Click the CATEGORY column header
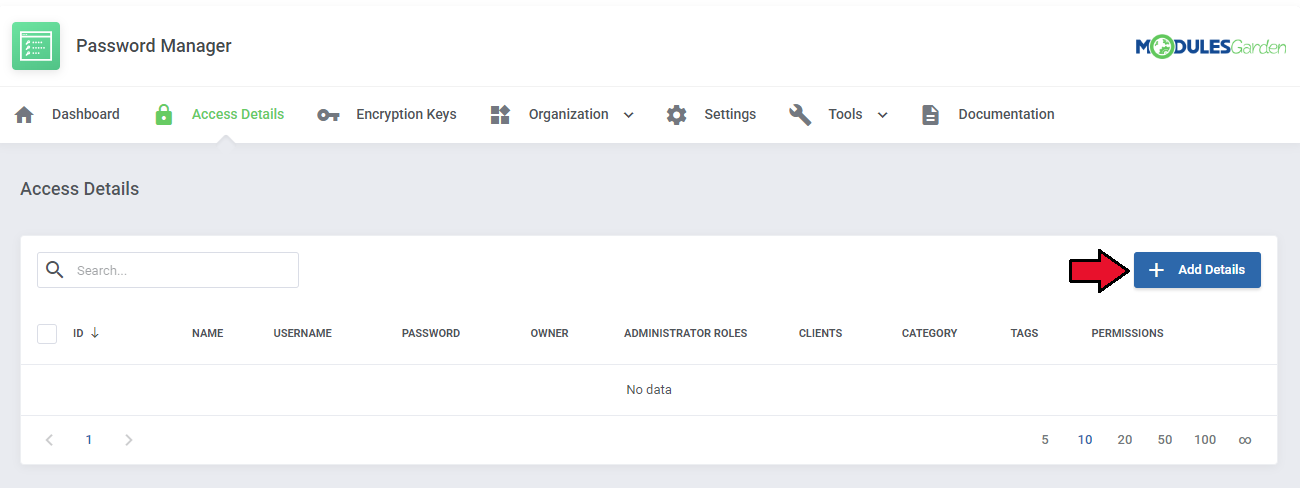1300x488 pixels. 929,333
